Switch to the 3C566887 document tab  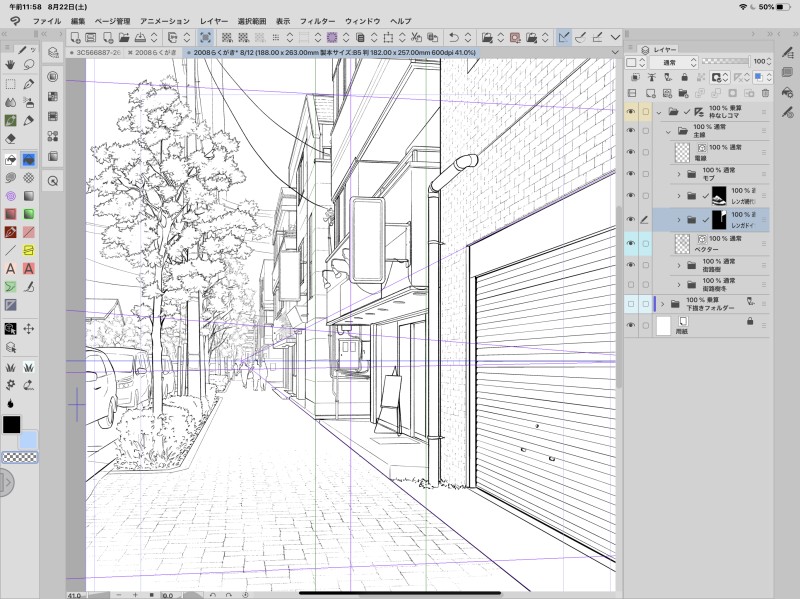coord(99,51)
